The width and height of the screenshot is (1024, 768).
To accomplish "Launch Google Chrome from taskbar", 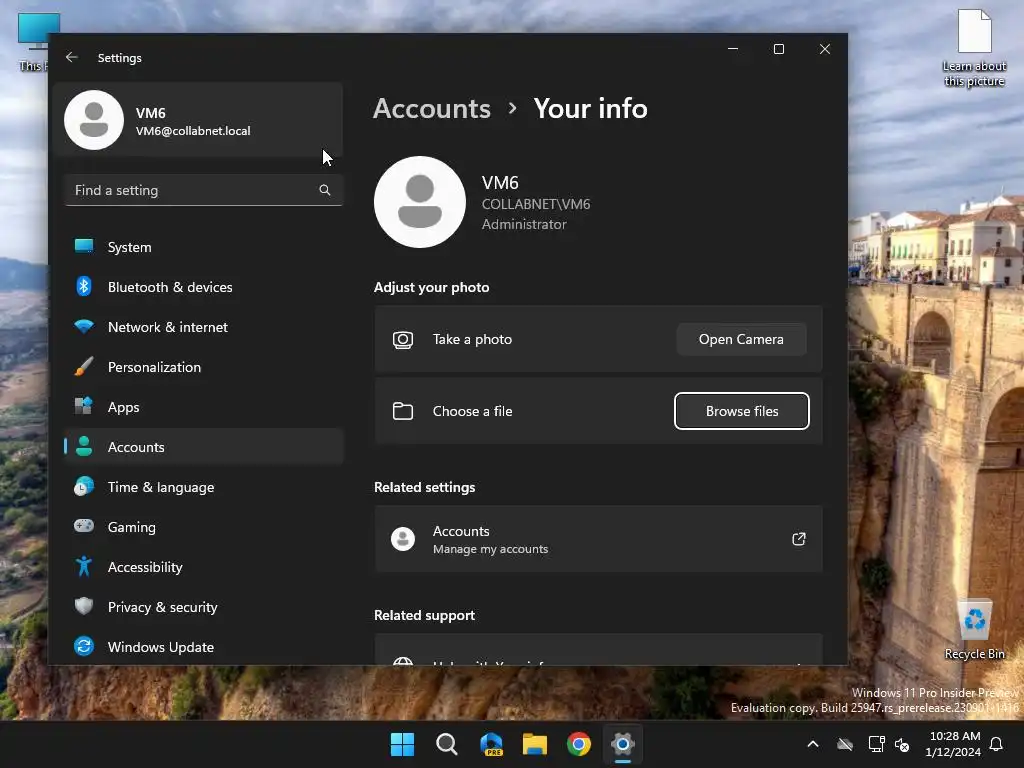I will pos(579,744).
